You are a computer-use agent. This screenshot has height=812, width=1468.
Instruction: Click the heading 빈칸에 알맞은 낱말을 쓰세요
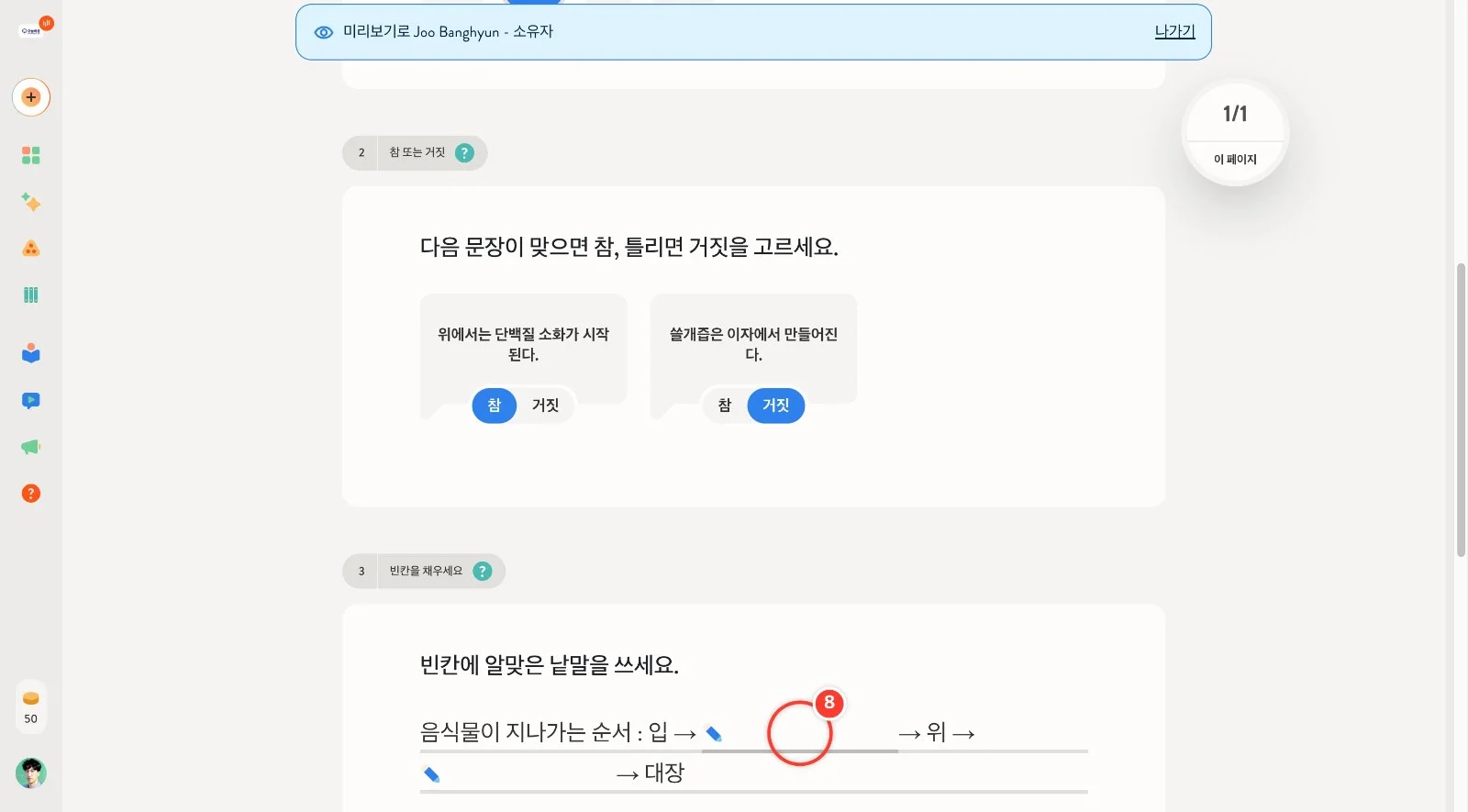pyautogui.click(x=550, y=664)
